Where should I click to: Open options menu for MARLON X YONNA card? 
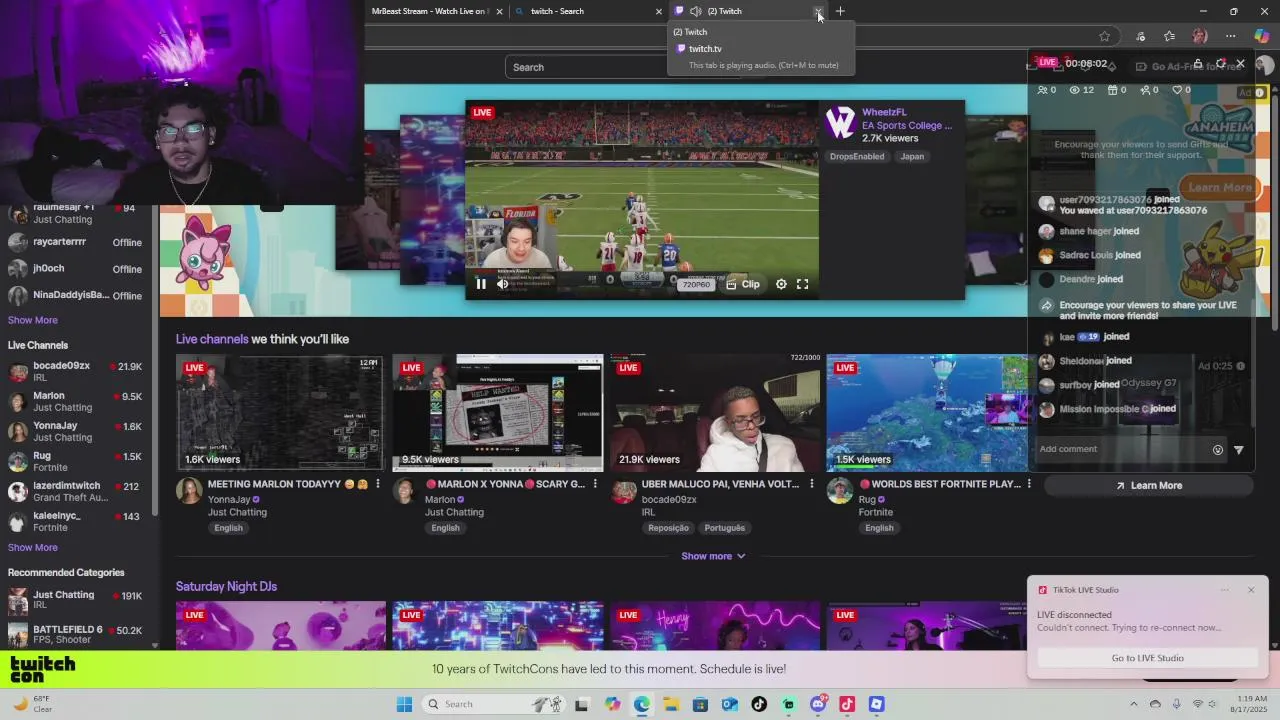(595, 484)
